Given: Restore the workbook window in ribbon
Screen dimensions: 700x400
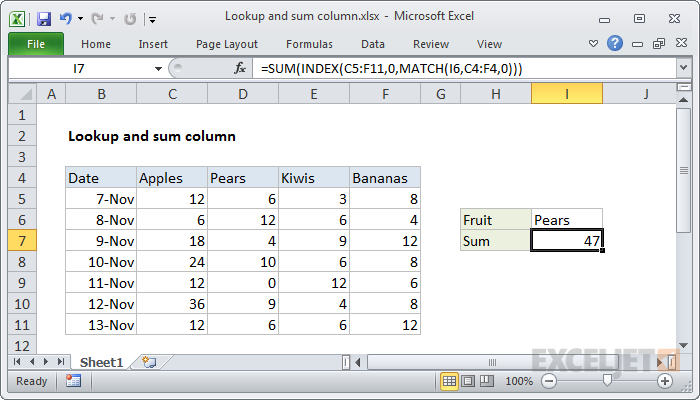Looking at the screenshot, I should tap(659, 43).
